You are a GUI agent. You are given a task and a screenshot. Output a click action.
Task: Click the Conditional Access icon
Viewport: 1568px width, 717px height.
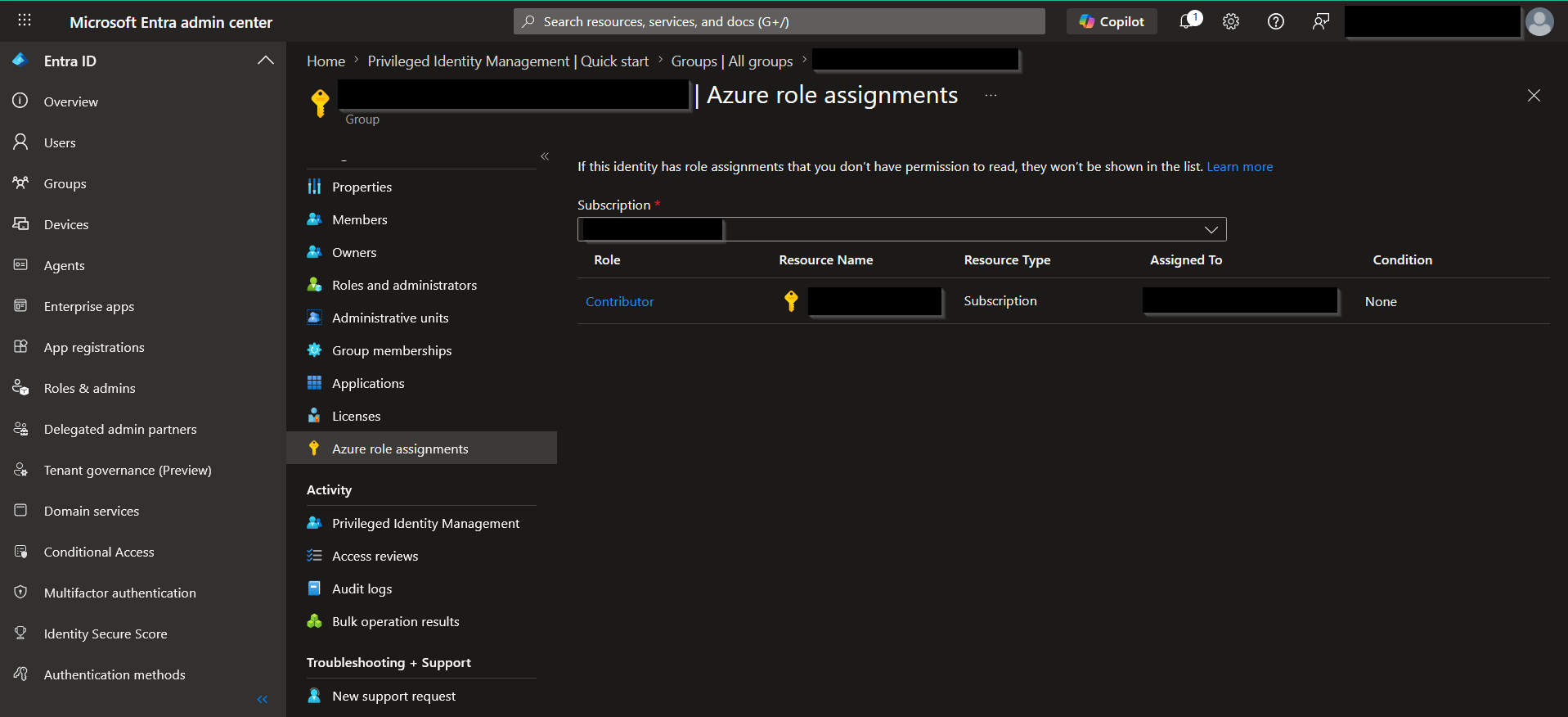(21, 551)
